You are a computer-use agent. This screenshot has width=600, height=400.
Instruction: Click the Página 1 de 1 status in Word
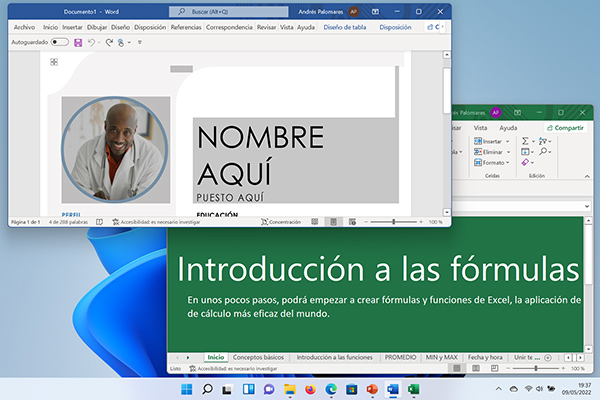click(25, 222)
